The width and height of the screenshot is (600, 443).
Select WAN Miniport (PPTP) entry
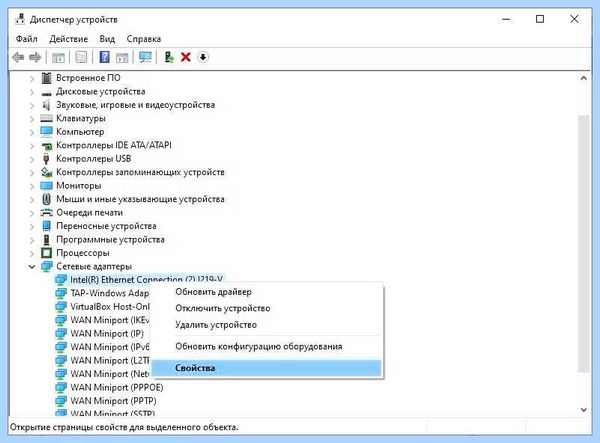[113, 401]
